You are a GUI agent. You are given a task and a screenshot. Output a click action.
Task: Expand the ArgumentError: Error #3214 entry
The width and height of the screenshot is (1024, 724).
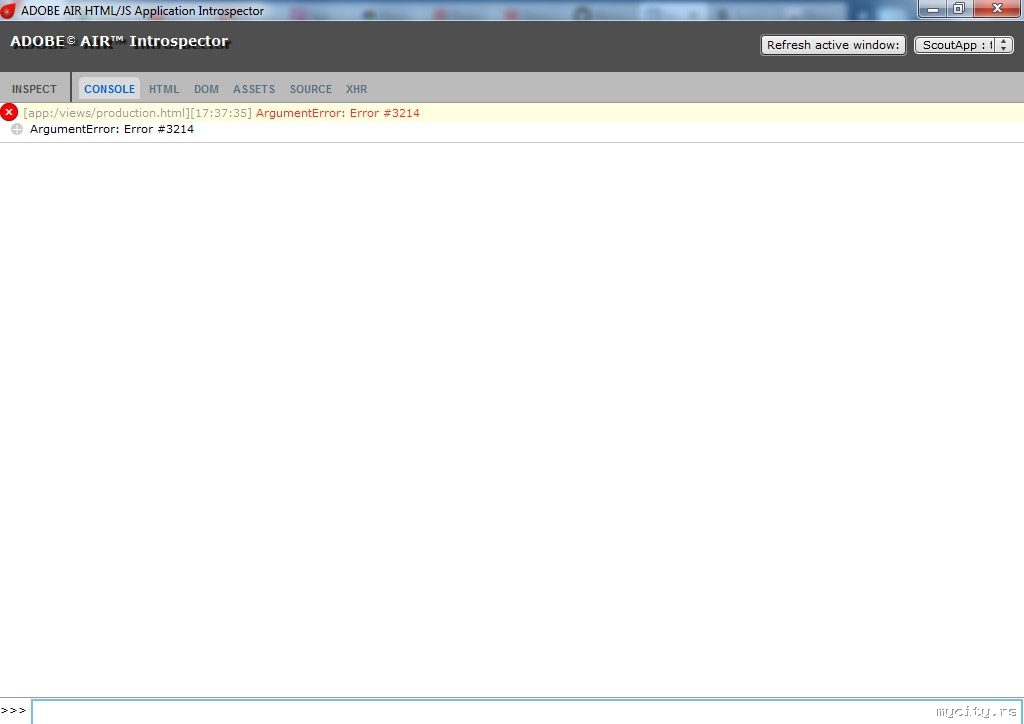17,129
